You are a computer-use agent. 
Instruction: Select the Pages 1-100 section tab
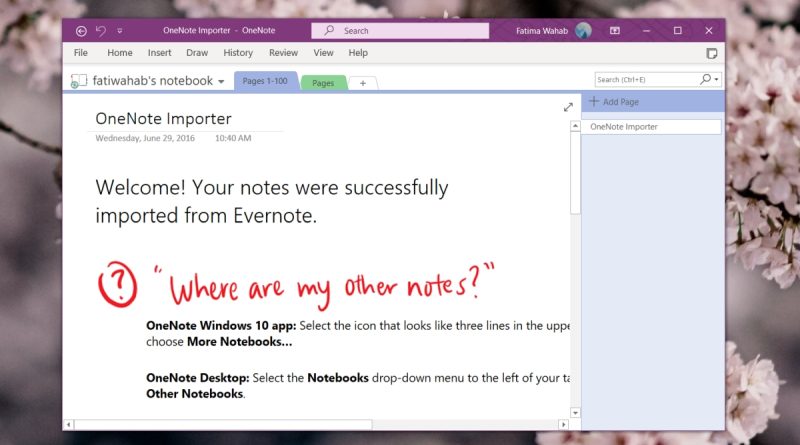(265, 81)
